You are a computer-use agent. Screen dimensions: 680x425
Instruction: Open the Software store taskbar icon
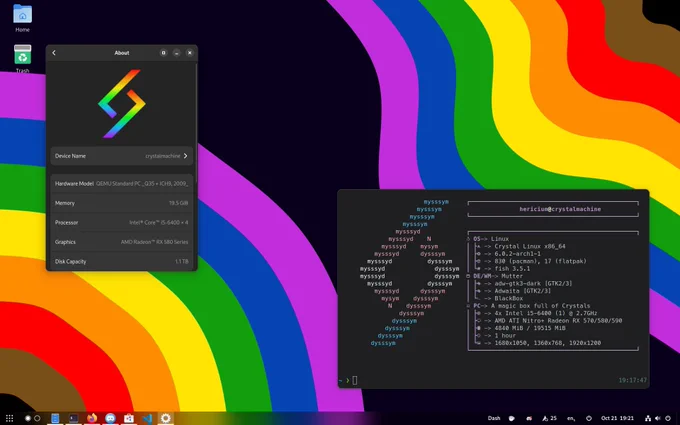[x=129, y=418]
